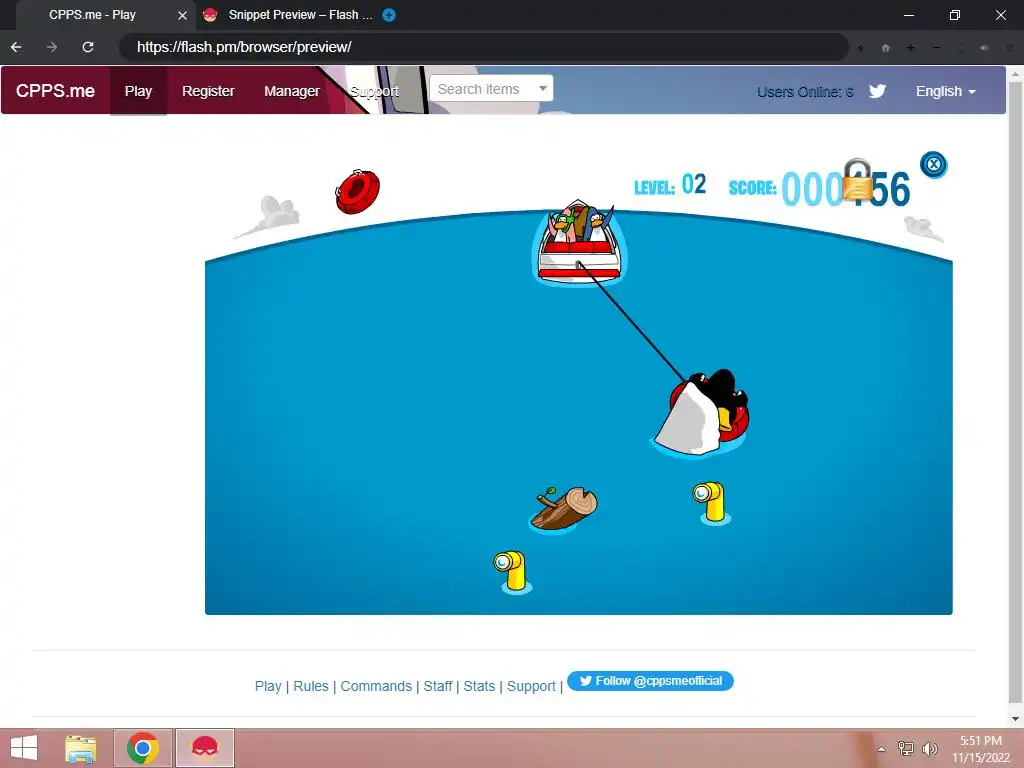Click the plus zoom icon in toolbar
The image size is (1024, 768).
click(910, 48)
